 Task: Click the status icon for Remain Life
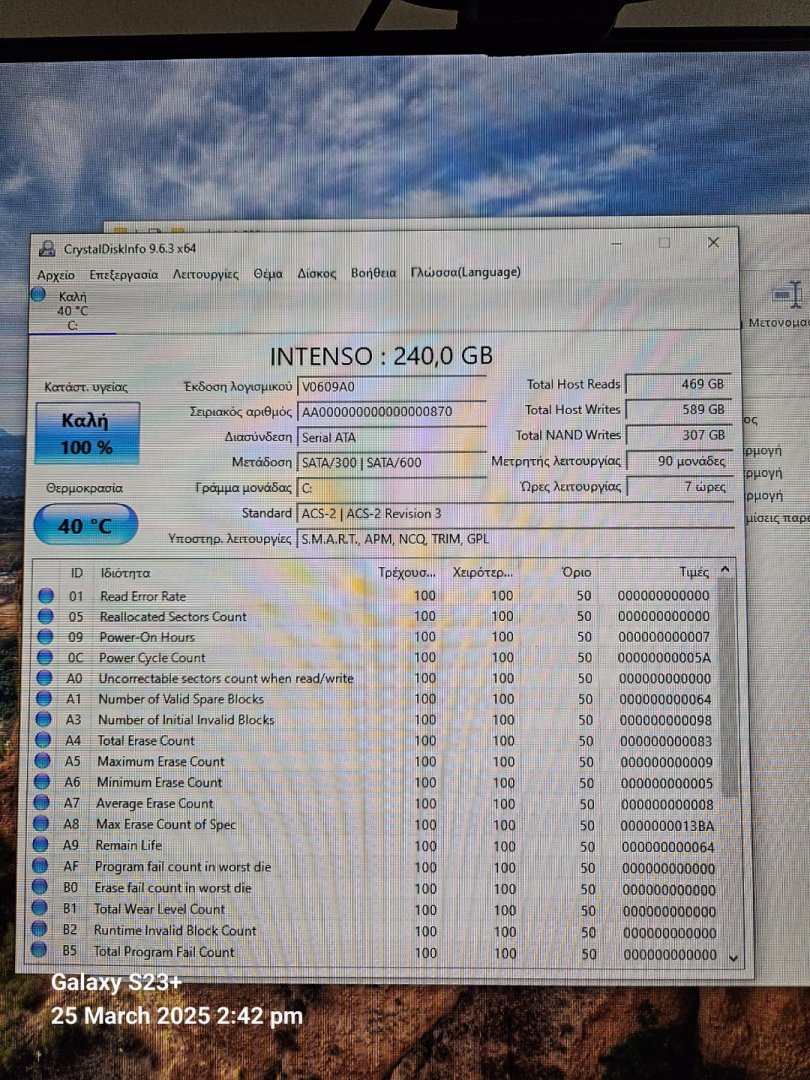point(41,844)
